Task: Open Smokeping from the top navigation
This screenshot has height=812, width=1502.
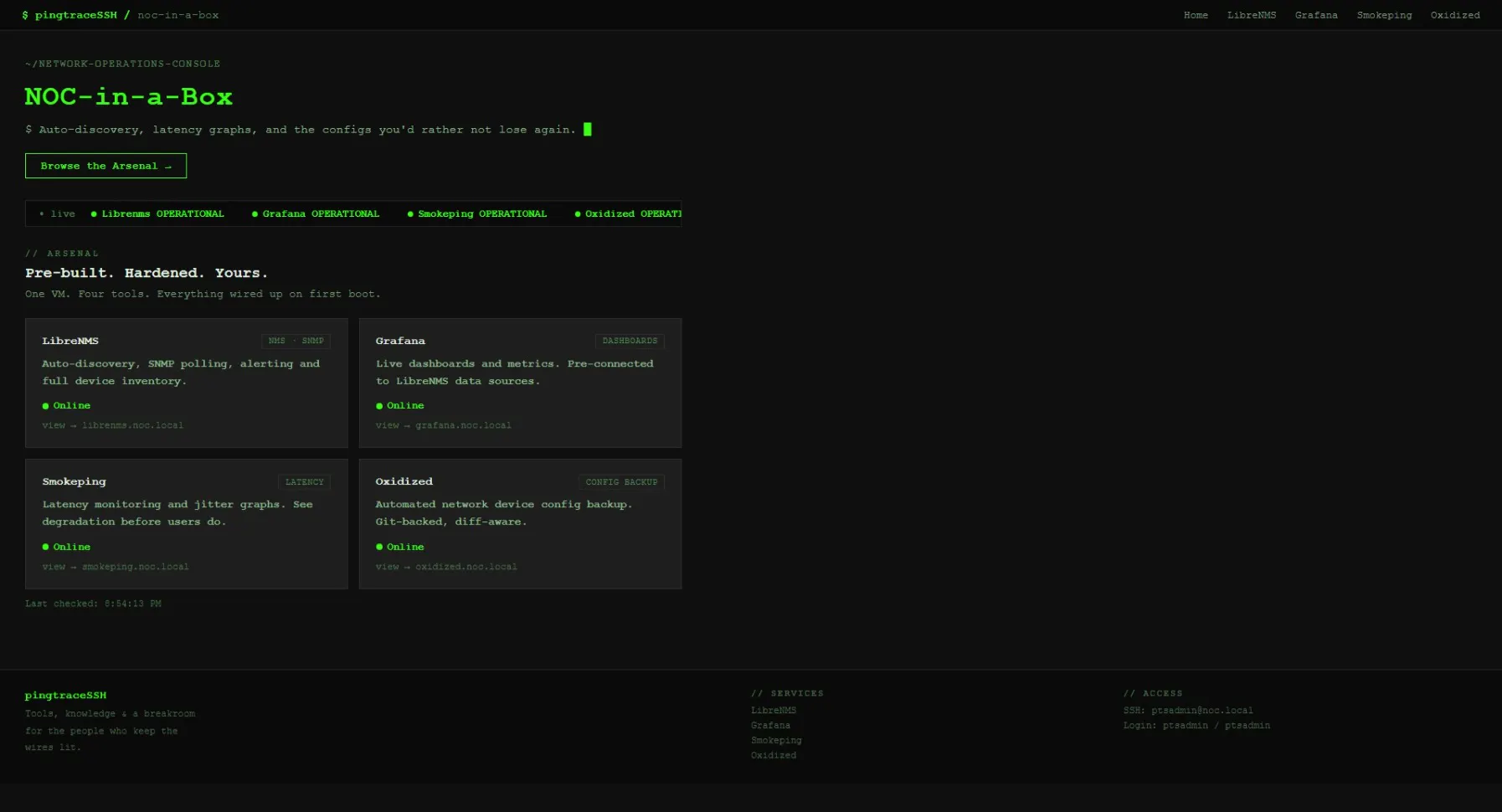Action: pyautogui.click(x=1384, y=15)
